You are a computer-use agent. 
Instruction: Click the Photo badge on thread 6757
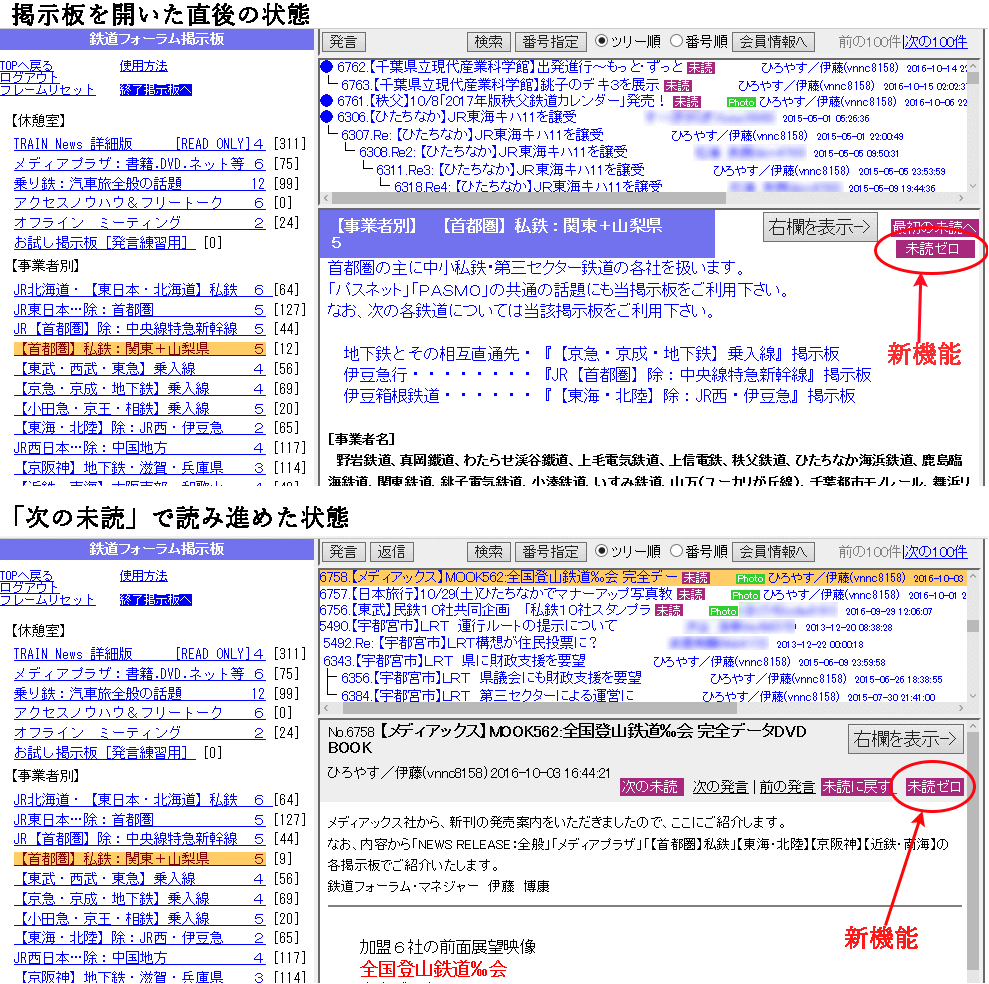coord(745,595)
